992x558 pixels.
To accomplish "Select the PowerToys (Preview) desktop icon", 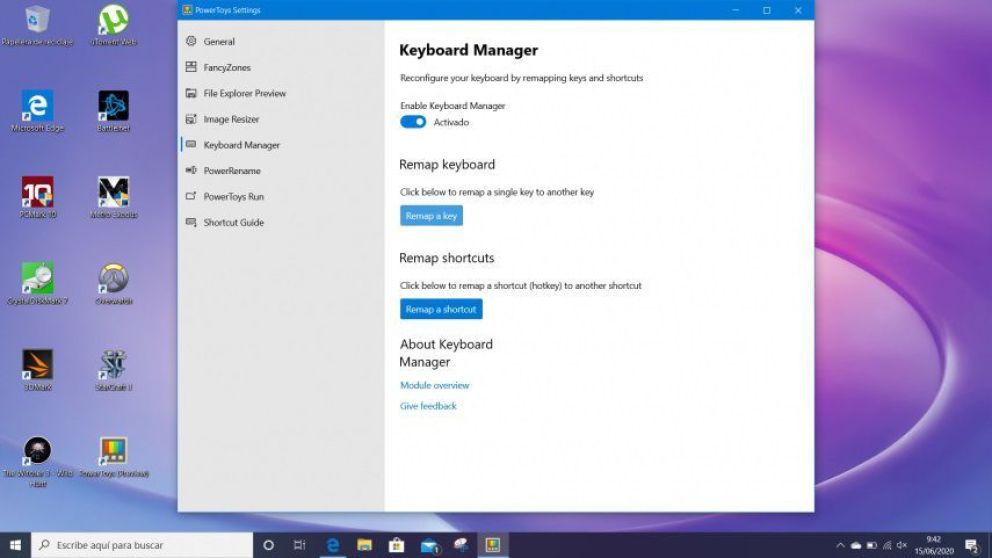I will (x=114, y=457).
